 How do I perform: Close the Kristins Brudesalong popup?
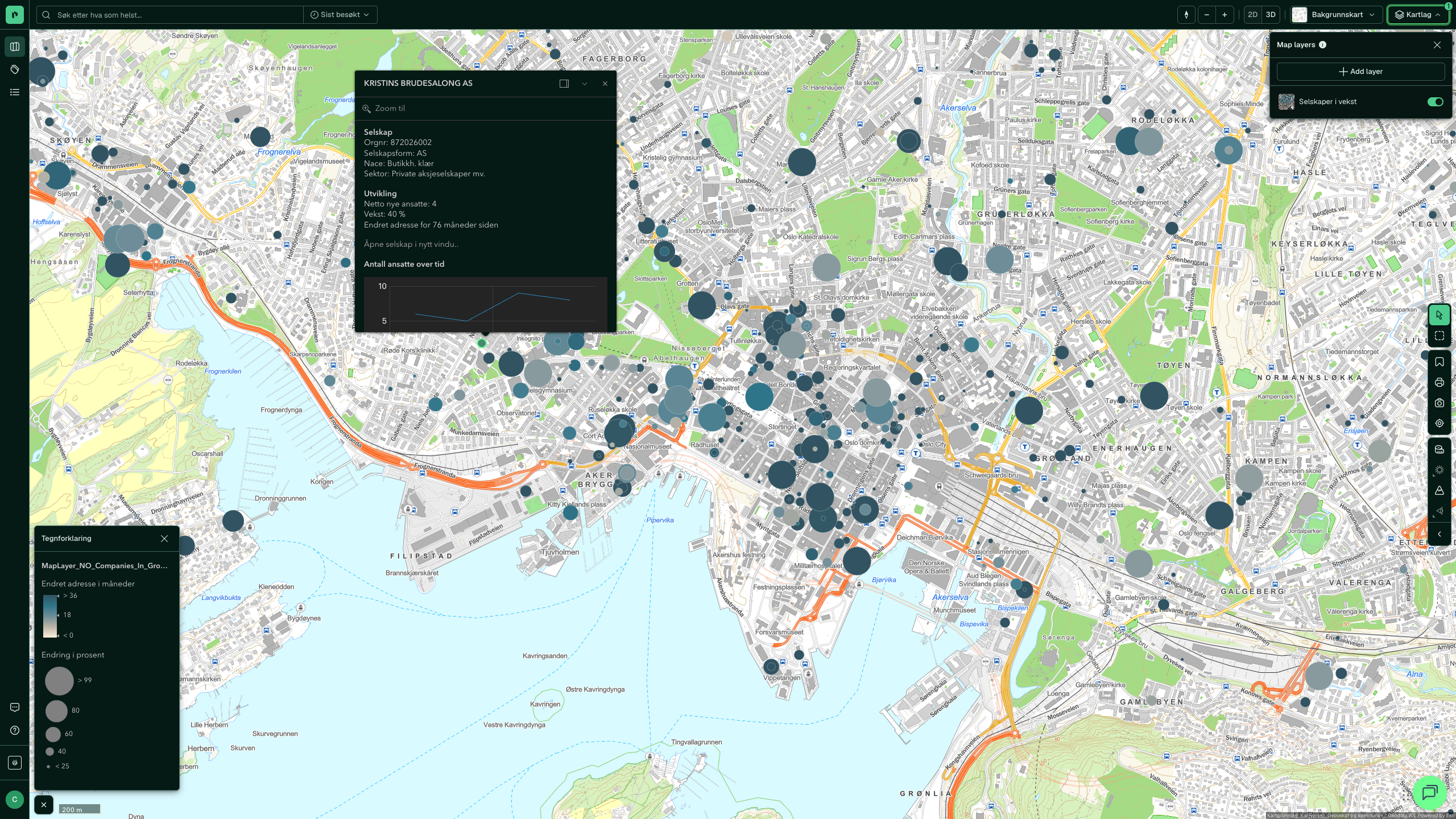(605, 84)
